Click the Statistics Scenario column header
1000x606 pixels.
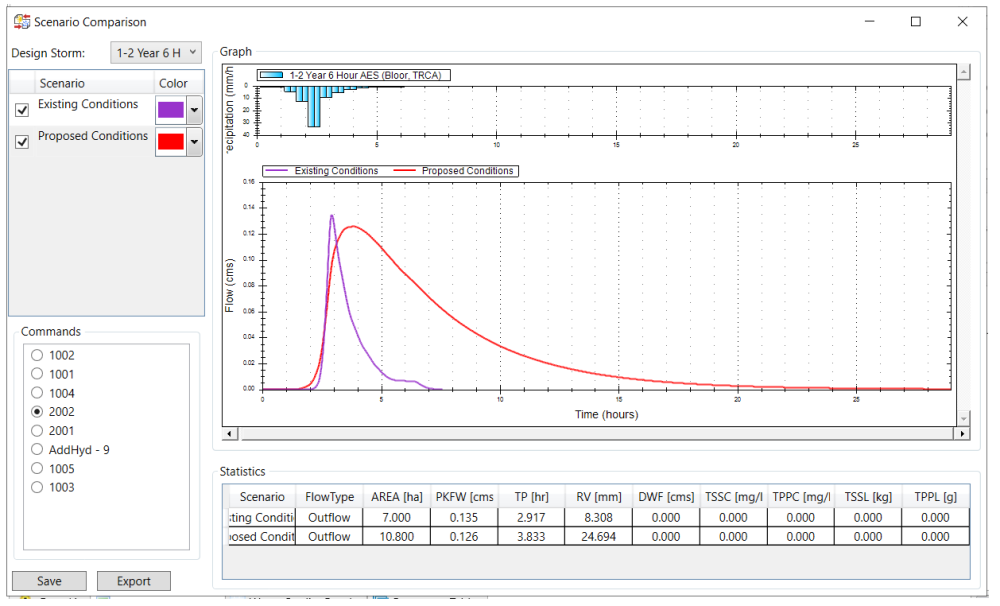(262, 497)
